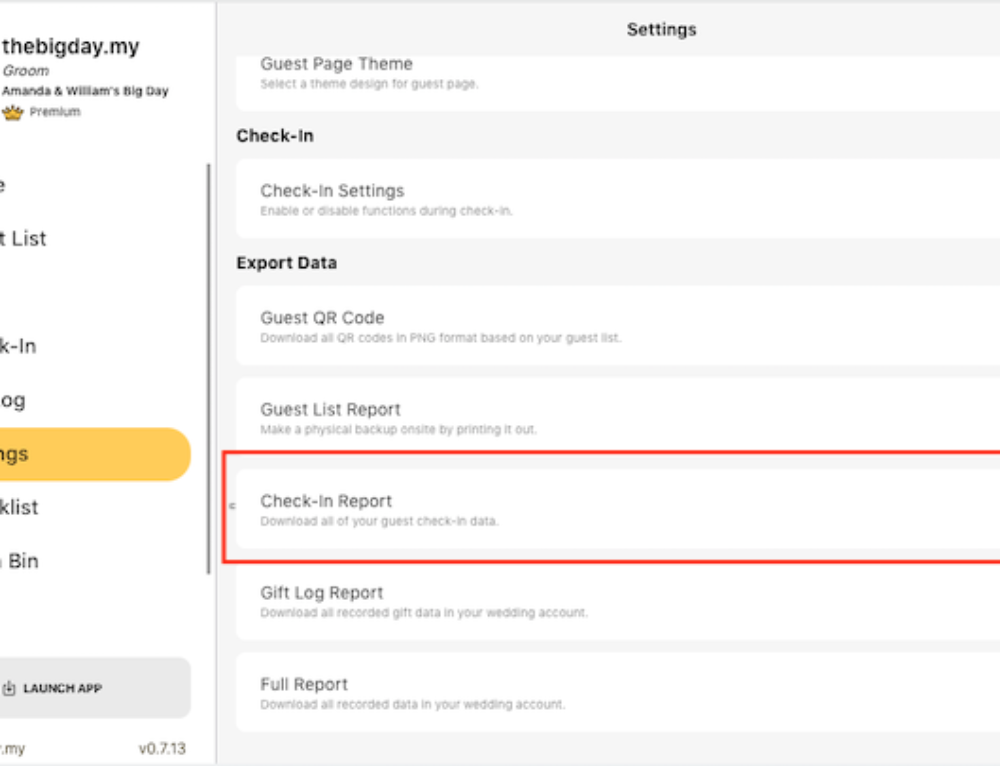This screenshot has width=1000, height=766.
Task: Click the sidebar vertical scrollbar
Action: point(208,370)
